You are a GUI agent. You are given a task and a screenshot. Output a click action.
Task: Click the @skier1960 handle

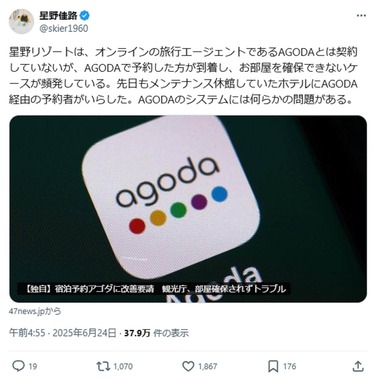point(64,28)
